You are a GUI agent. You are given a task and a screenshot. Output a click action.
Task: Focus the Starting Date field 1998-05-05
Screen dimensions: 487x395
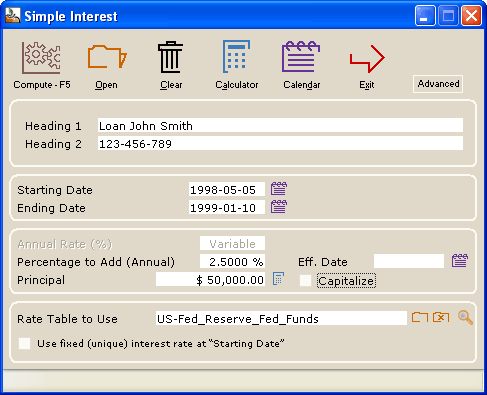[227, 190]
